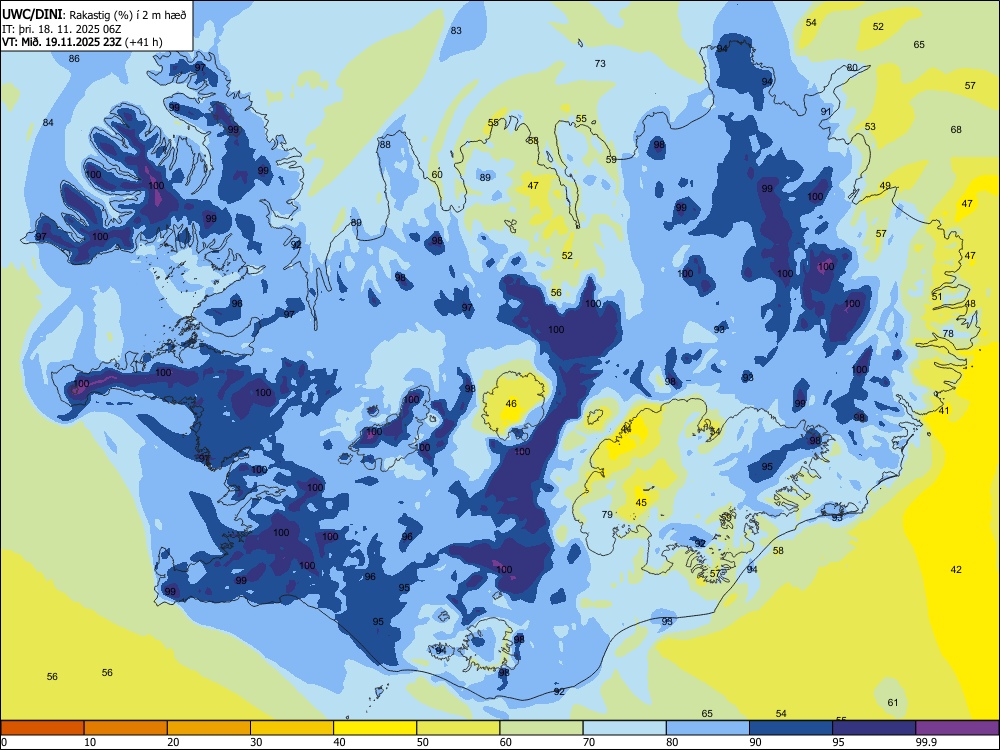Screen dimensions: 1000x750
Task: Click the map value '88'
Action: (x=385, y=145)
